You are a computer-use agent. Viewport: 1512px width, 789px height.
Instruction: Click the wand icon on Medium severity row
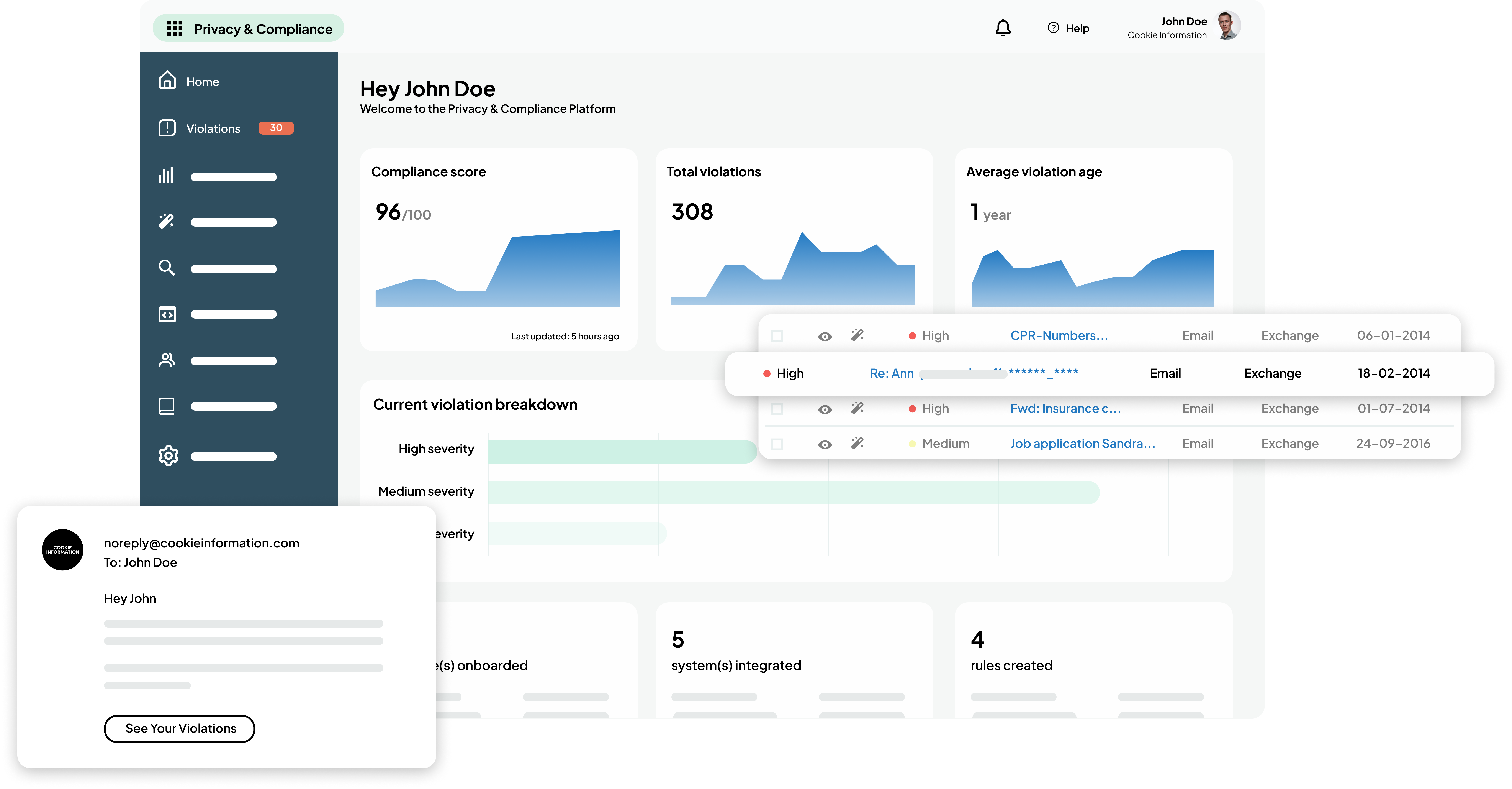(x=857, y=444)
